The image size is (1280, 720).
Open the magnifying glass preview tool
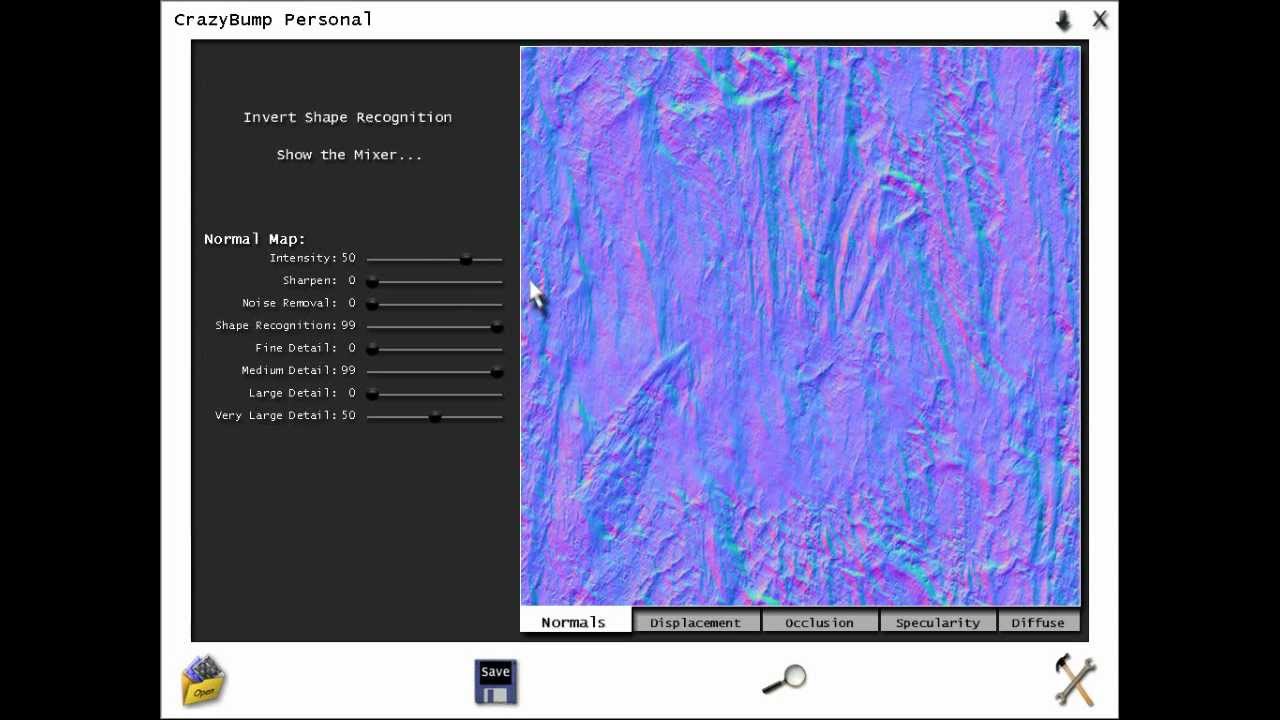point(784,679)
